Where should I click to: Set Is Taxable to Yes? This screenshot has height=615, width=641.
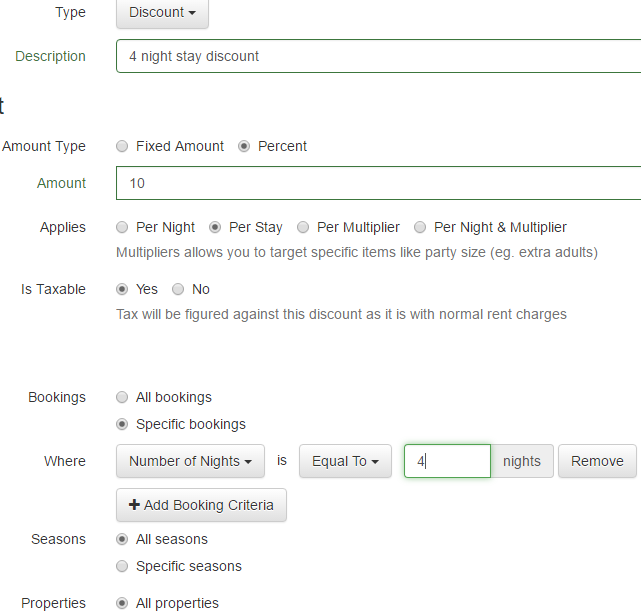(122, 289)
